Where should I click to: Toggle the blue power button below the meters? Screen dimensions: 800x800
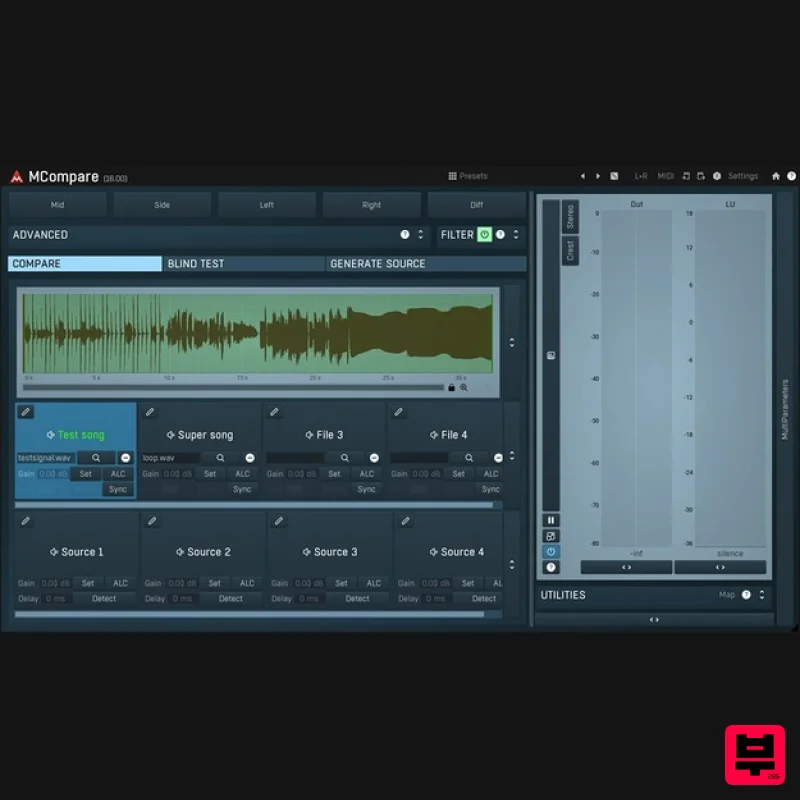point(551,551)
